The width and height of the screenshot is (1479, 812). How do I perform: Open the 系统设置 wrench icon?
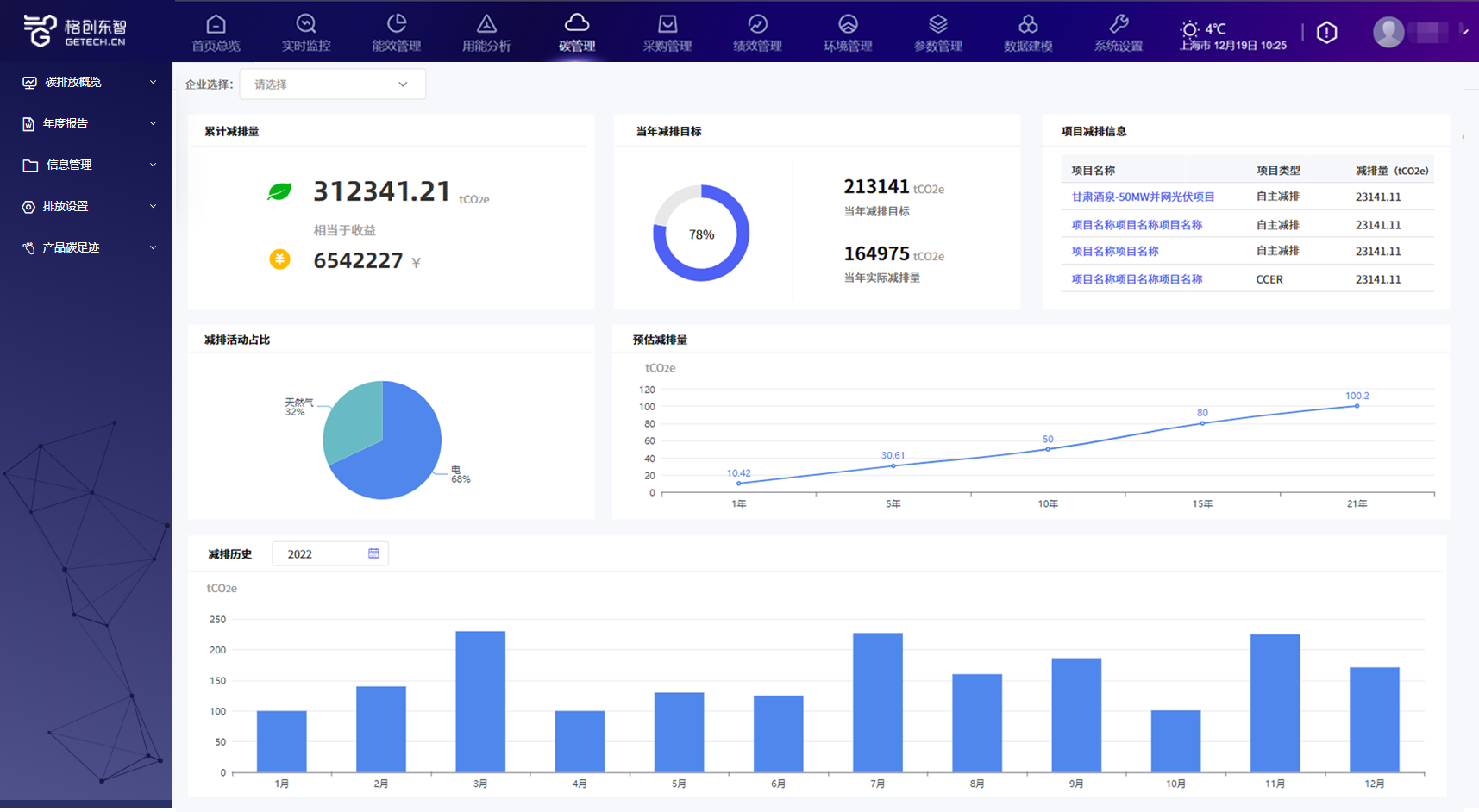click(x=1119, y=24)
